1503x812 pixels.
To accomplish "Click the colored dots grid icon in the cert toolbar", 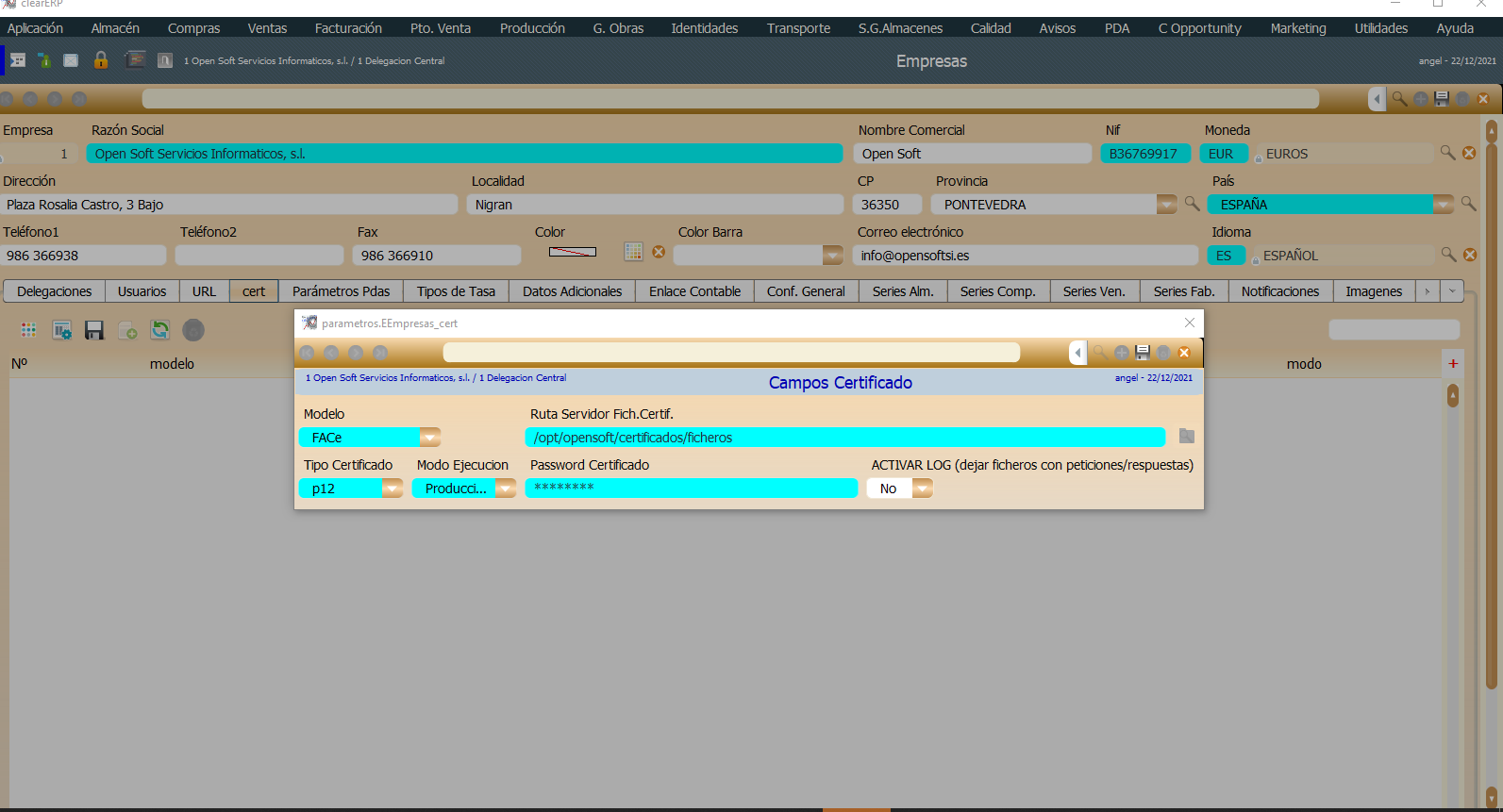I will click(28, 330).
